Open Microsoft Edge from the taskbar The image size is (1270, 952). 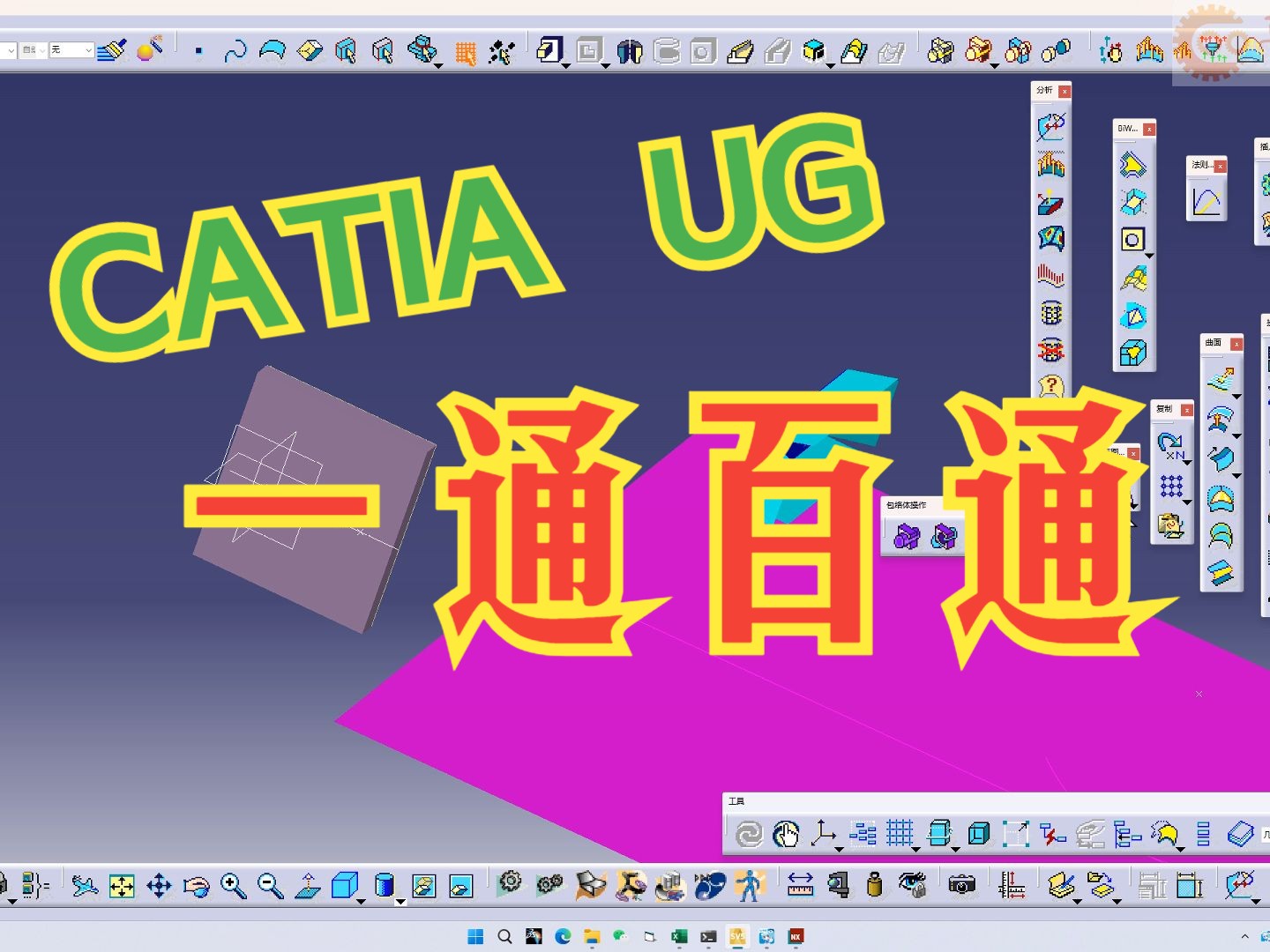click(563, 936)
